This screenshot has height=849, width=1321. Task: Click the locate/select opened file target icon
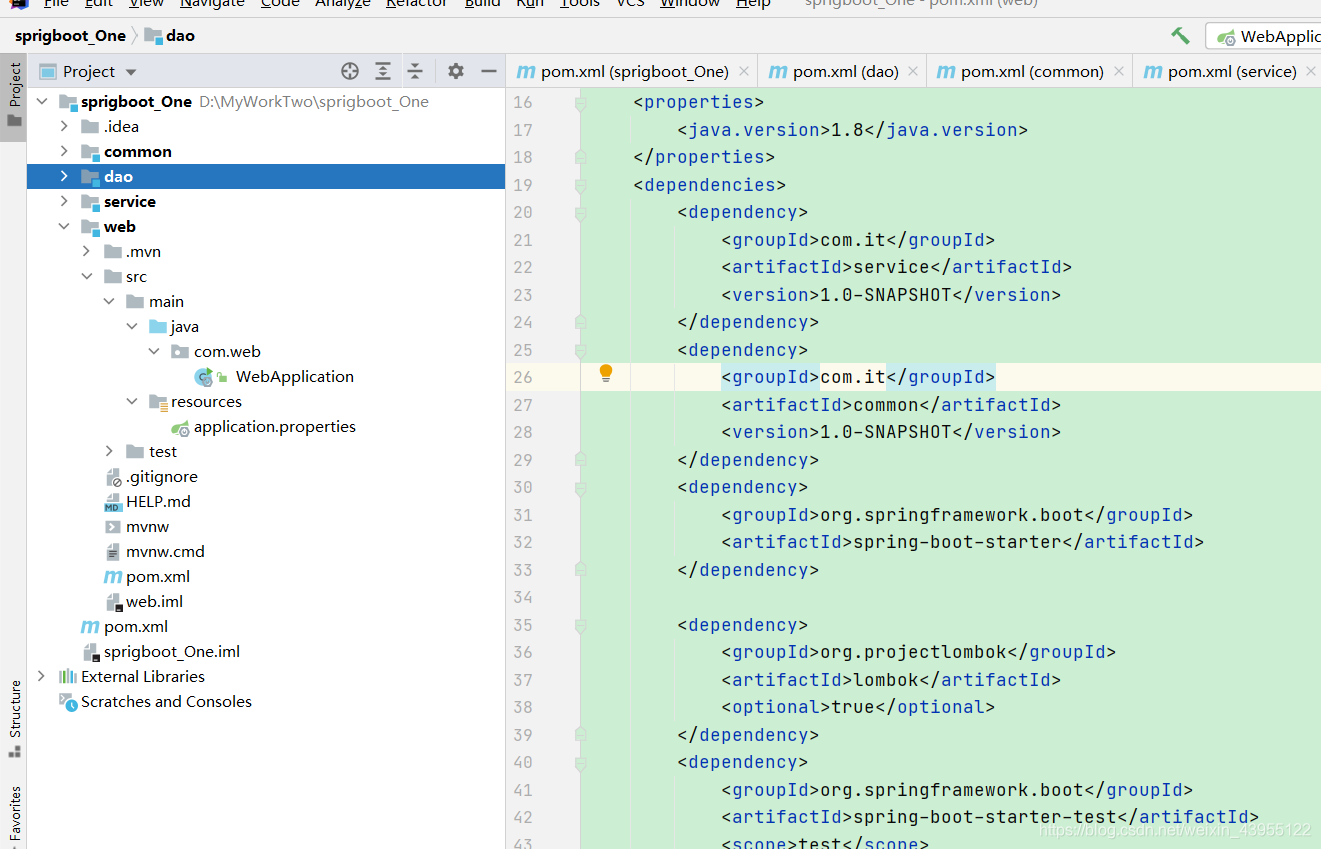click(350, 71)
